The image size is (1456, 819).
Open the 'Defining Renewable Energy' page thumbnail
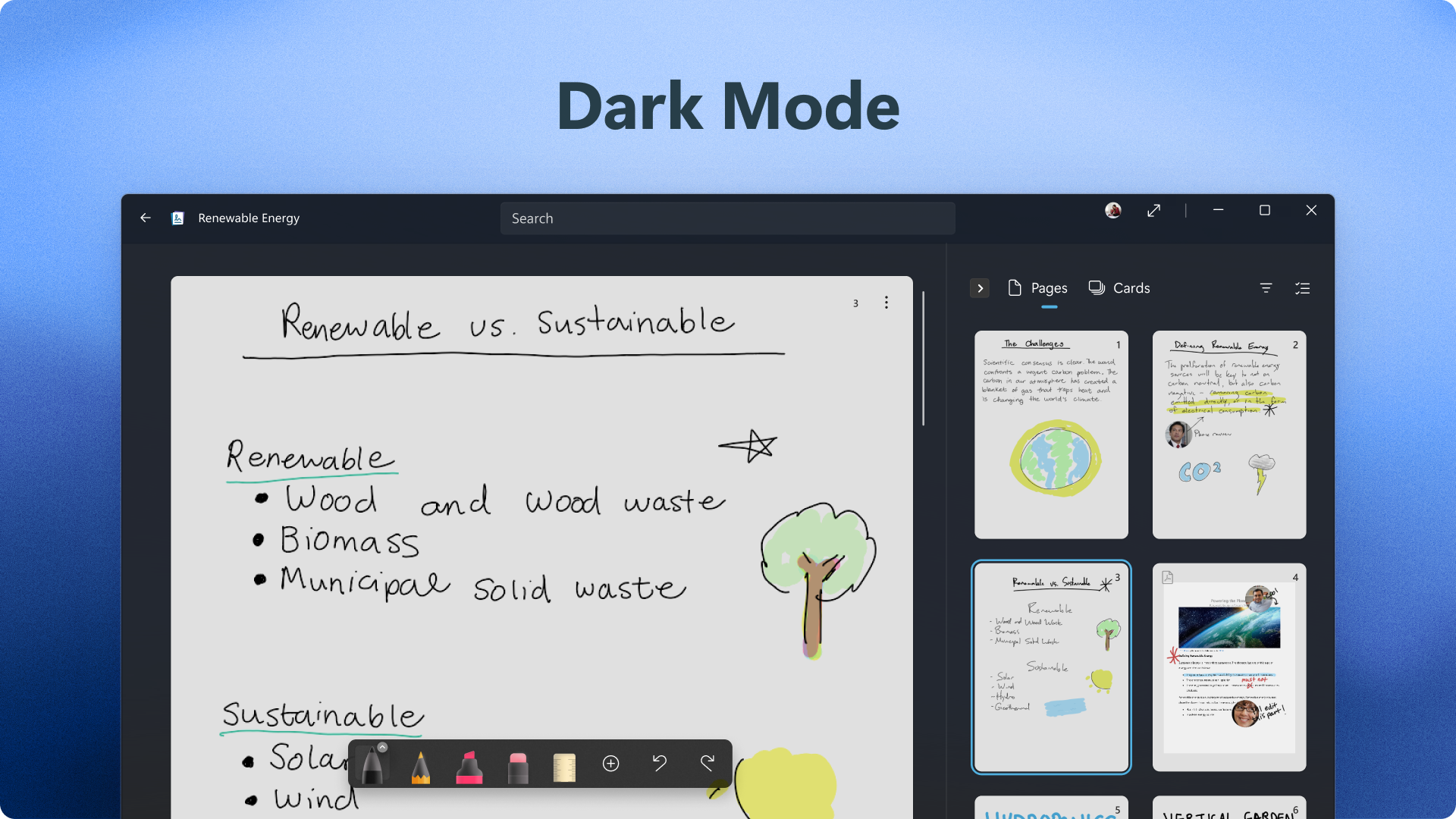[1228, 435]
